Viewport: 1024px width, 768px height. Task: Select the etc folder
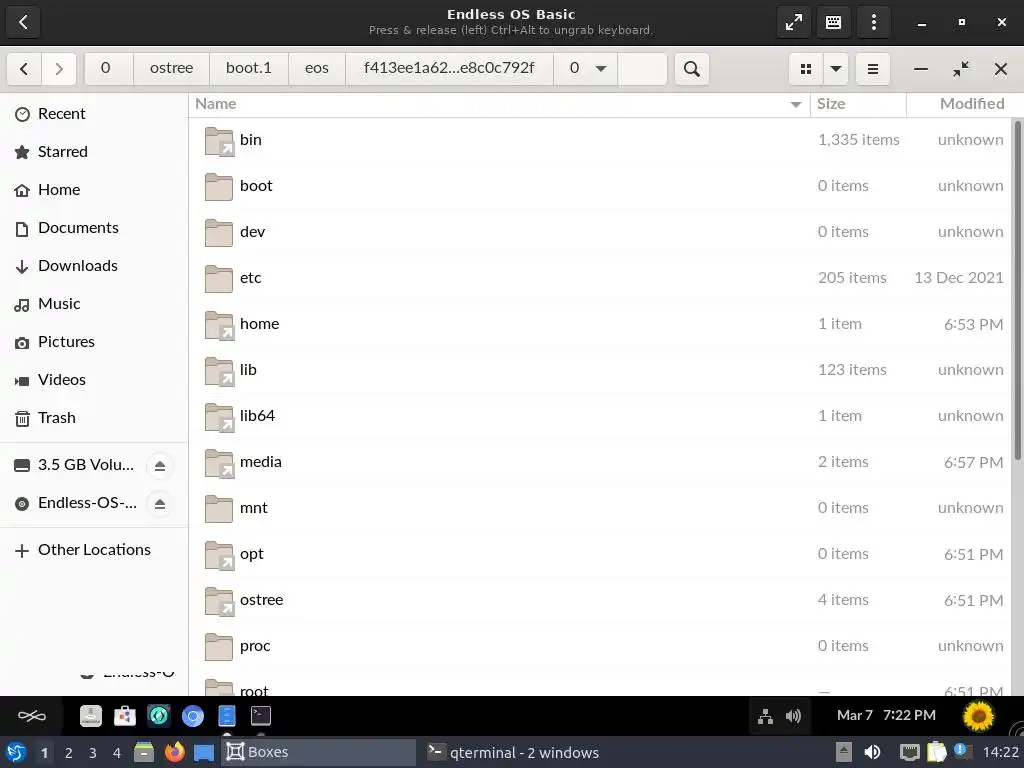click(600, 278)
